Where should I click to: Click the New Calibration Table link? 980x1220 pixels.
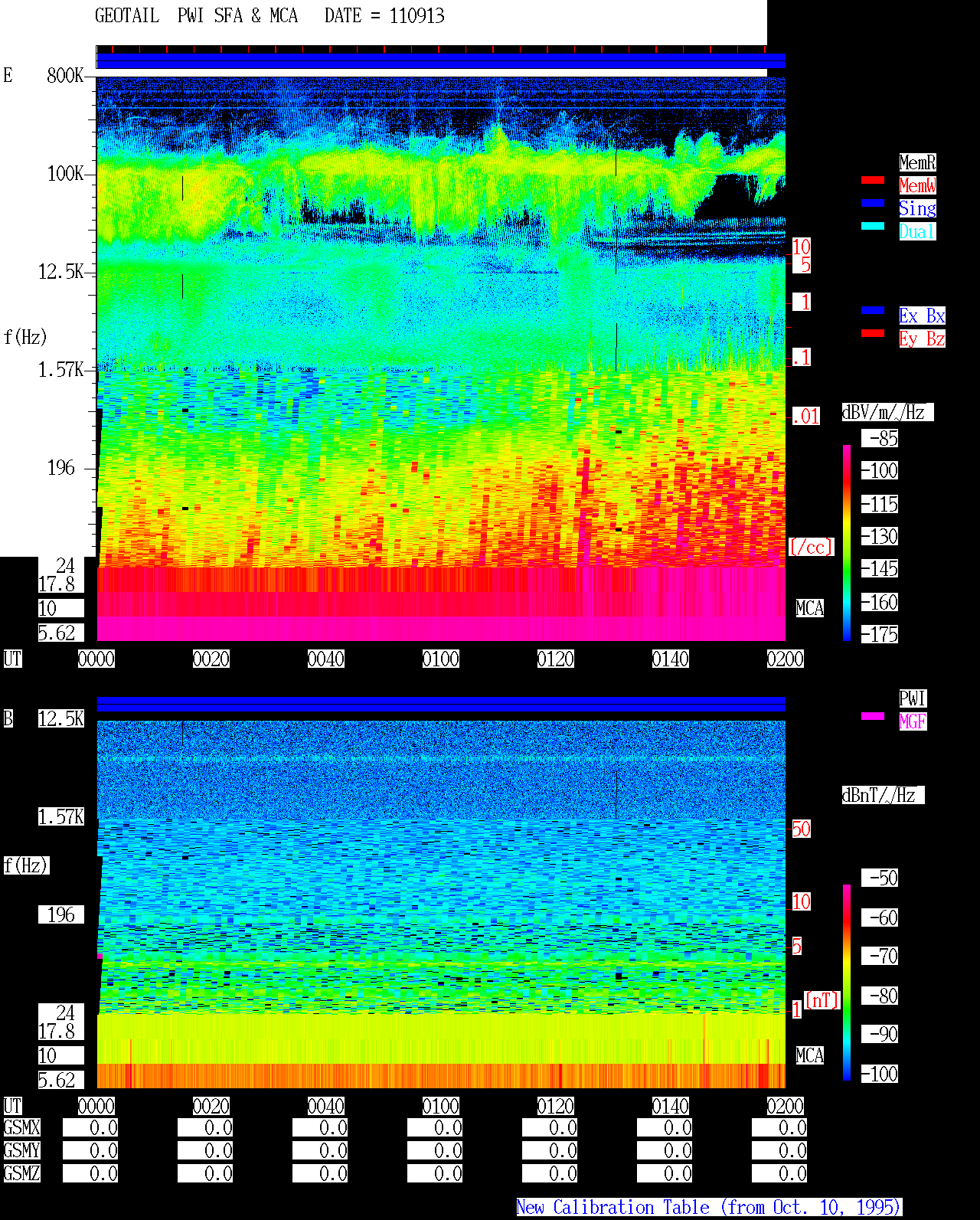tap(709, 1208)
